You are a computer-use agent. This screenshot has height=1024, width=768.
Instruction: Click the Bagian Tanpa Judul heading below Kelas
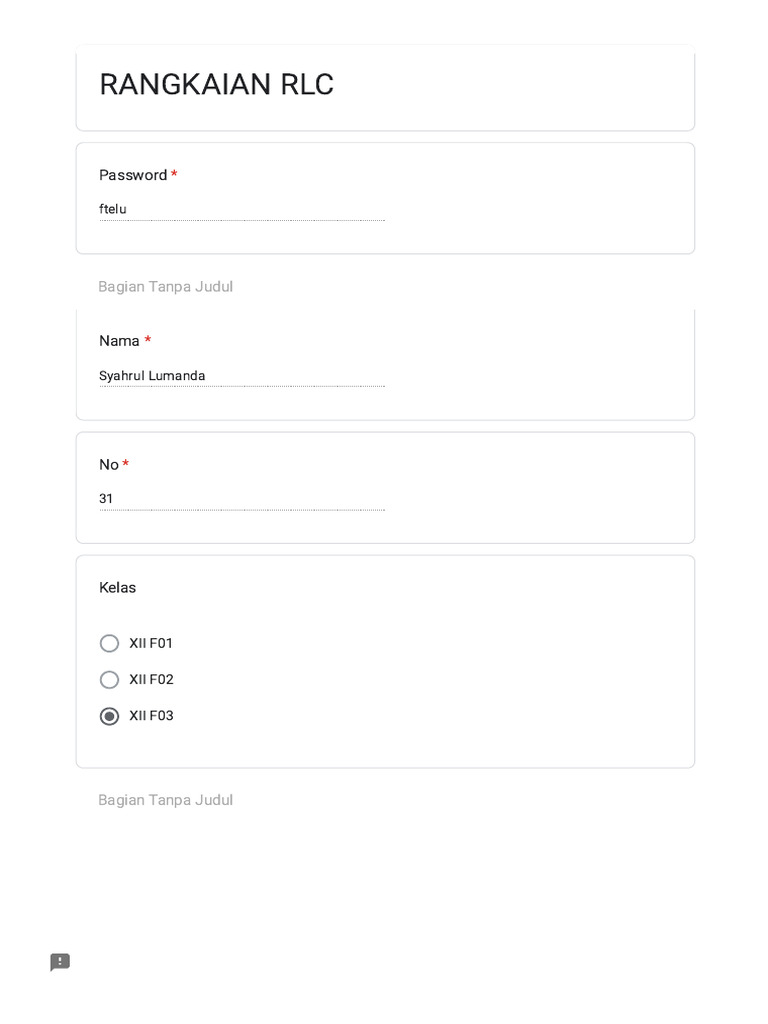click(x=165, y=800)
